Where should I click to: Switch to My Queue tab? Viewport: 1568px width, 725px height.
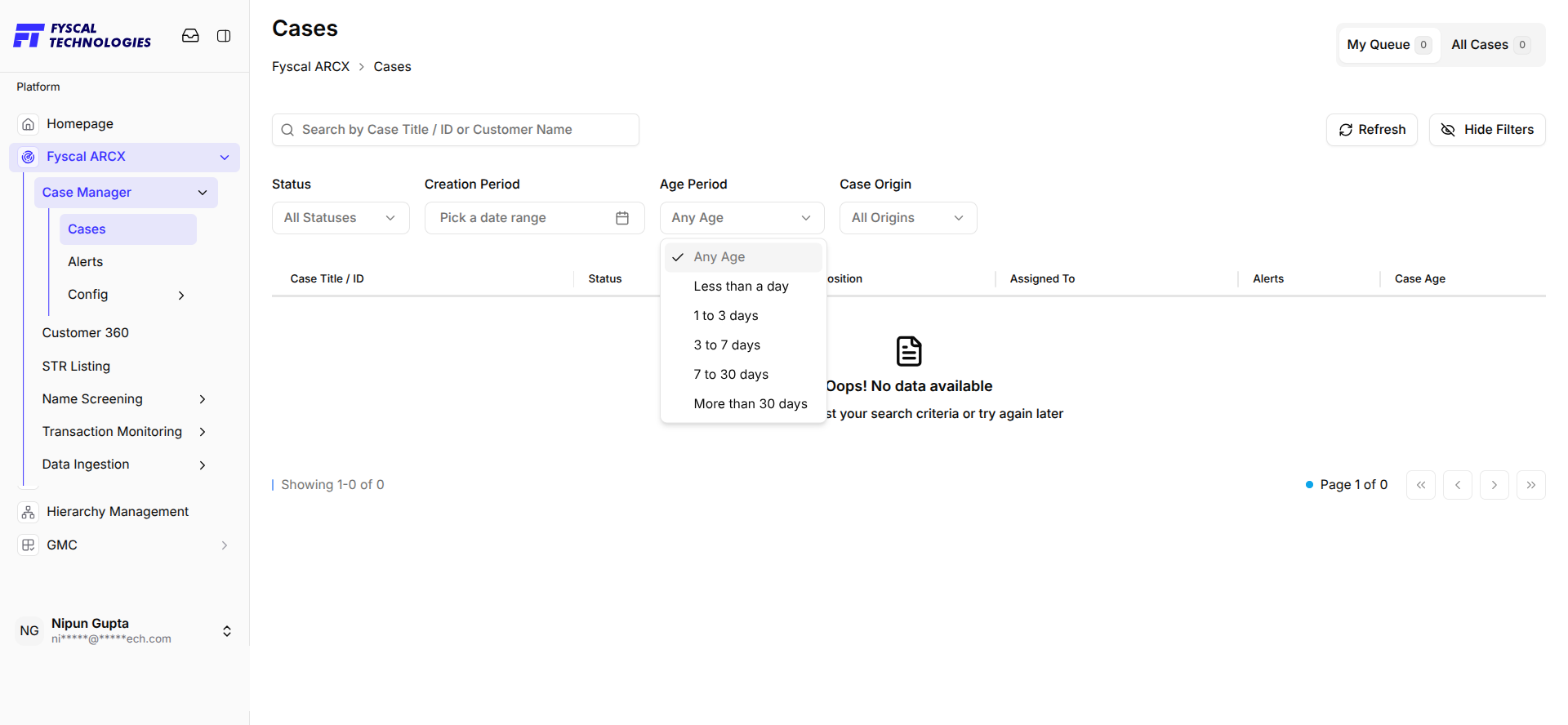pos(1389,45)
